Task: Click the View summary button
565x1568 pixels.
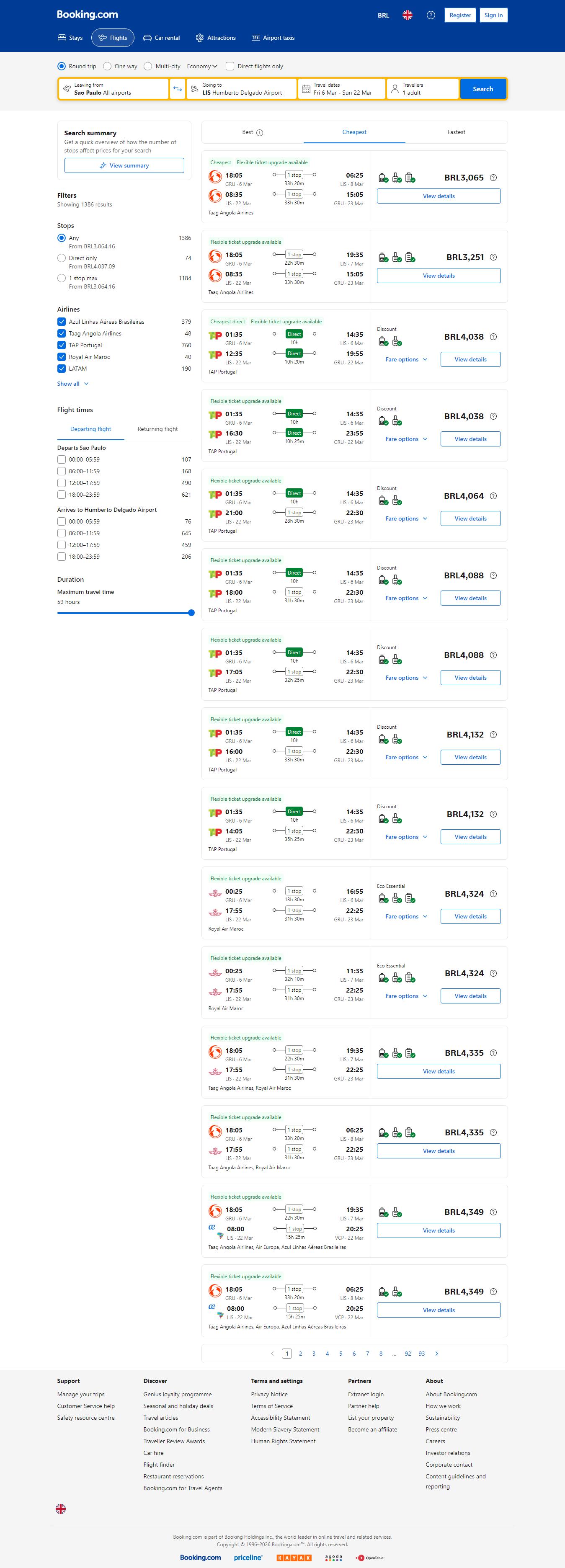Action: tap(124, 165)
